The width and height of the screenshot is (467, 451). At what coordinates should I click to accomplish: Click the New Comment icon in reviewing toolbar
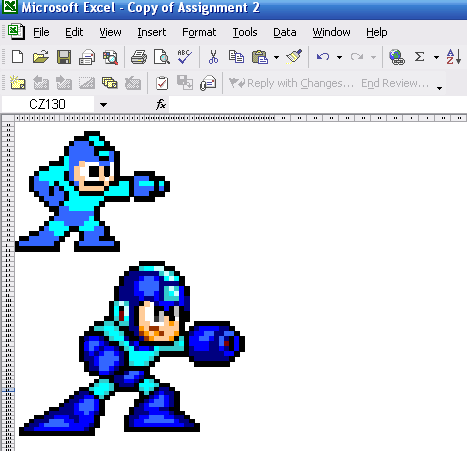pos(17,83)
